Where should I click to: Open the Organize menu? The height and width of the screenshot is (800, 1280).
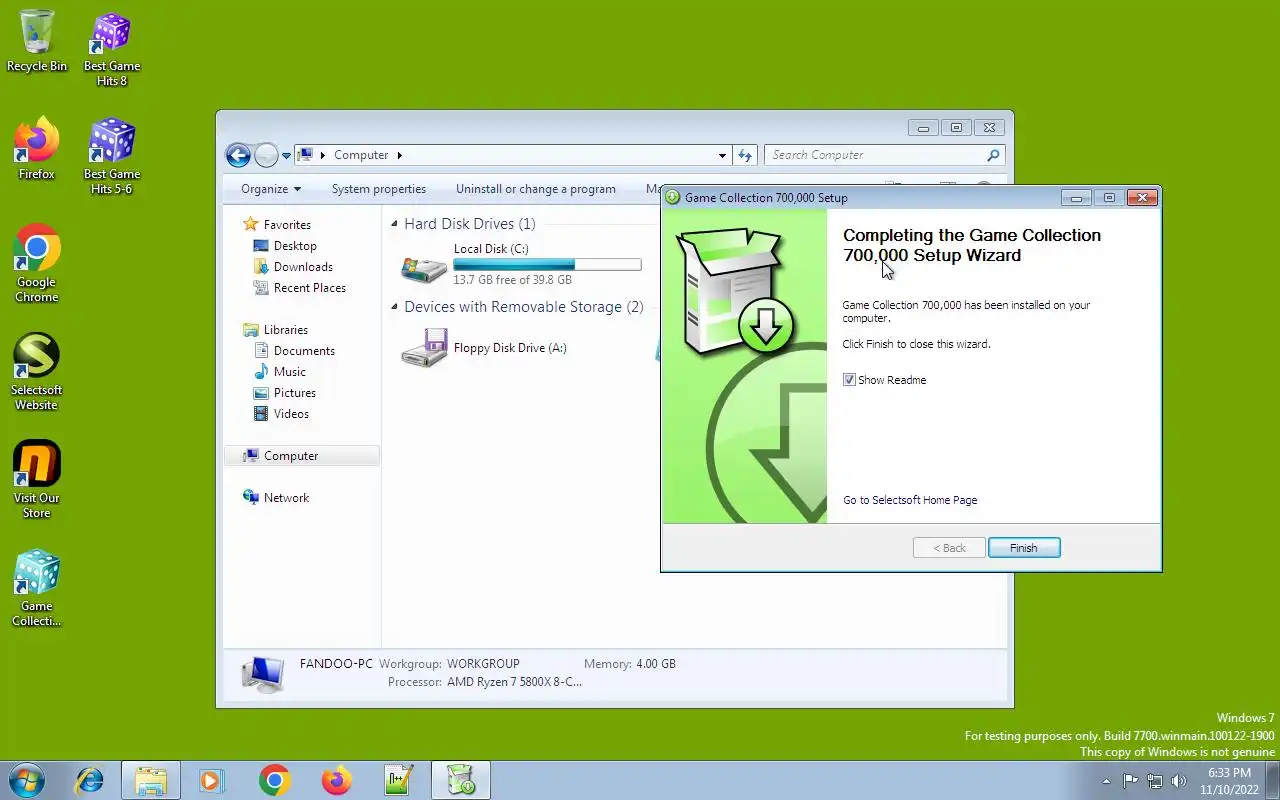point(271,189)
